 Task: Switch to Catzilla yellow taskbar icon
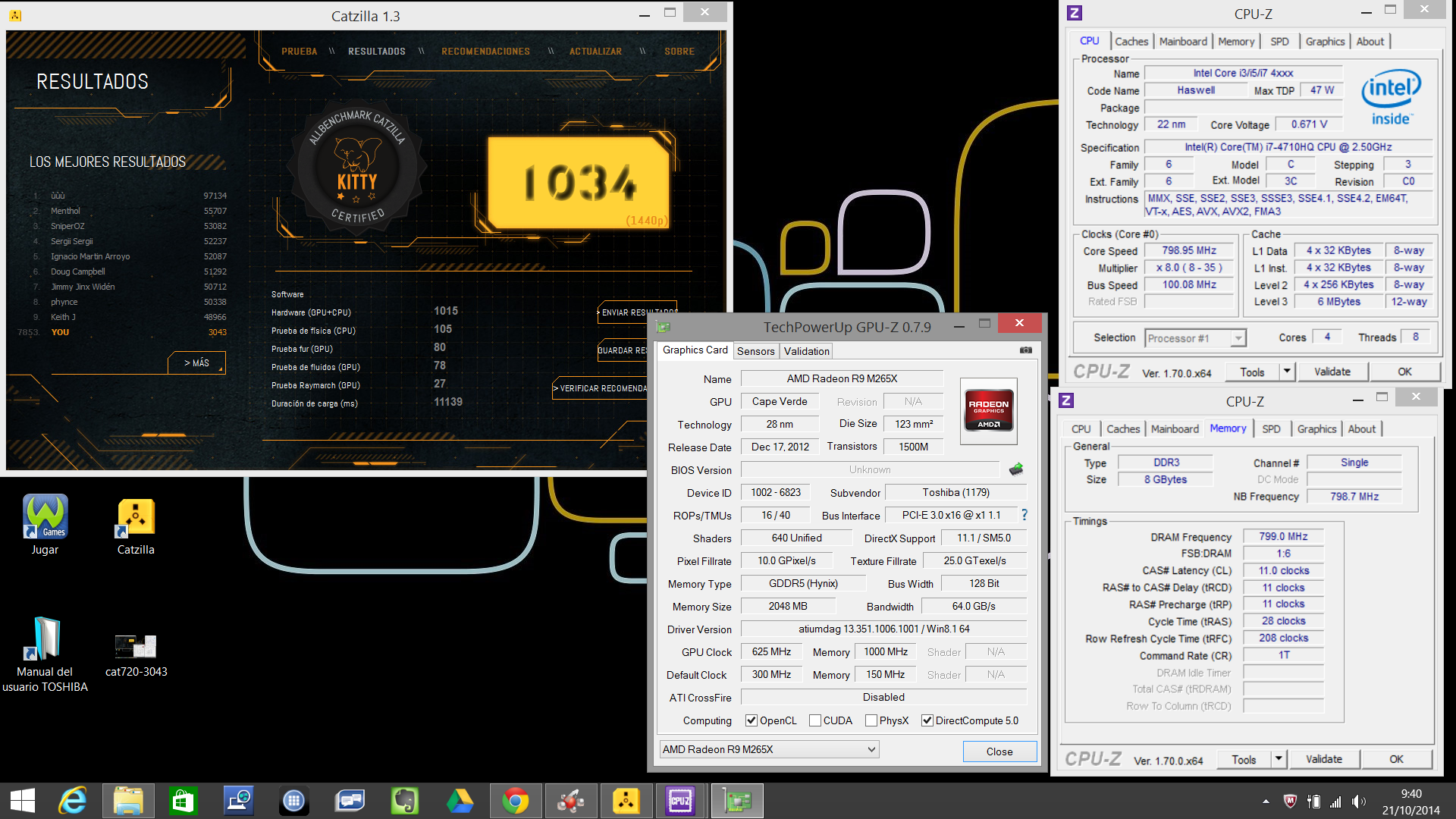[626, 801]
